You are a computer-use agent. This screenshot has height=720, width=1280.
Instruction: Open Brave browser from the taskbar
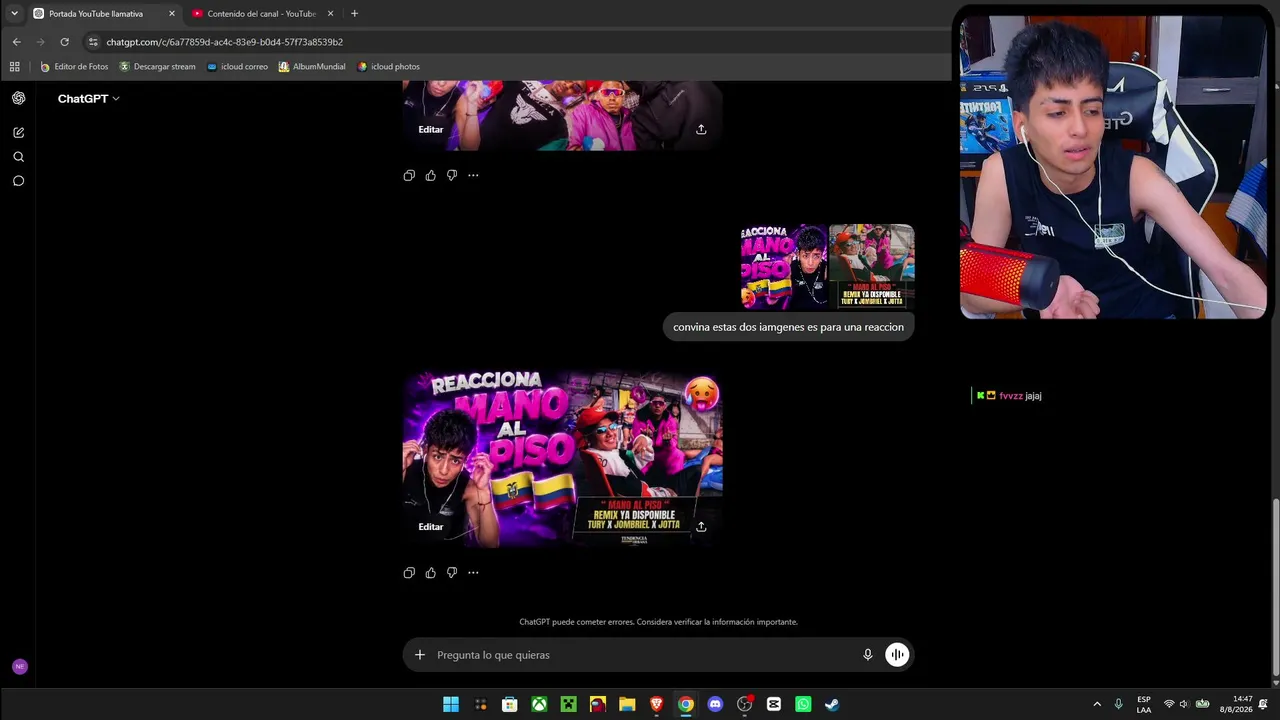point(656,704)
